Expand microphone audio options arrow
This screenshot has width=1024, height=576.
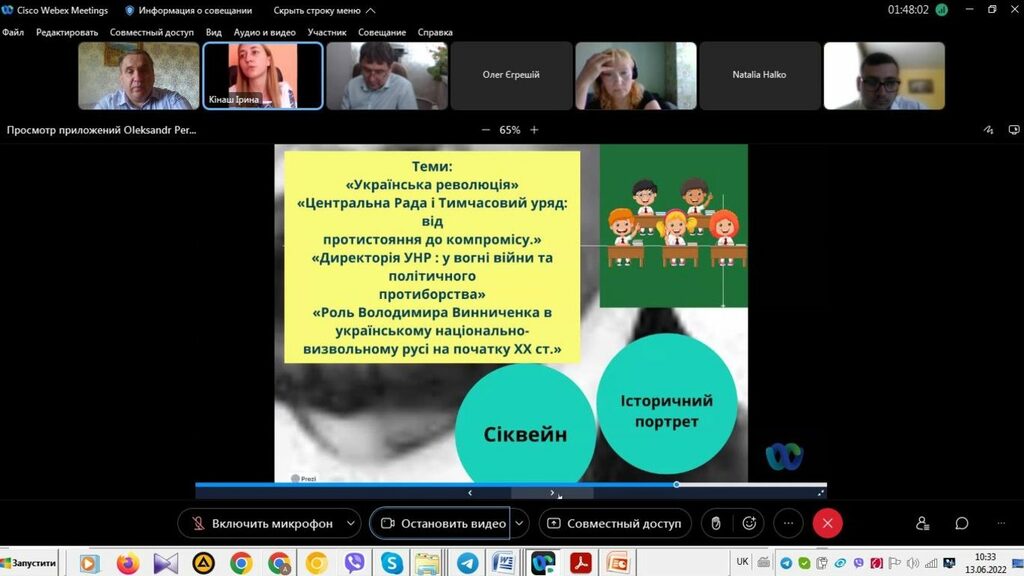(350, 523)
